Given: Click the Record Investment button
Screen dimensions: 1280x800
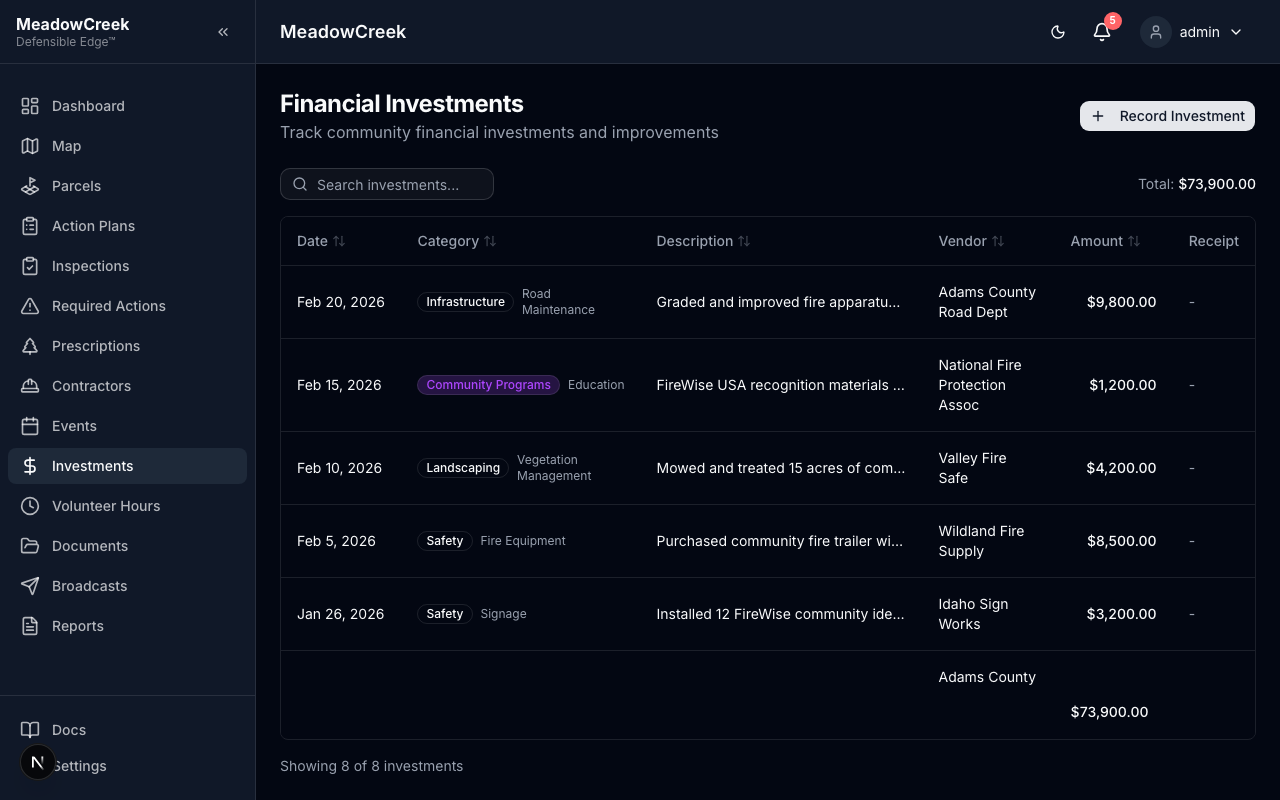Looking at the screenshot, I should [1167, 116].
